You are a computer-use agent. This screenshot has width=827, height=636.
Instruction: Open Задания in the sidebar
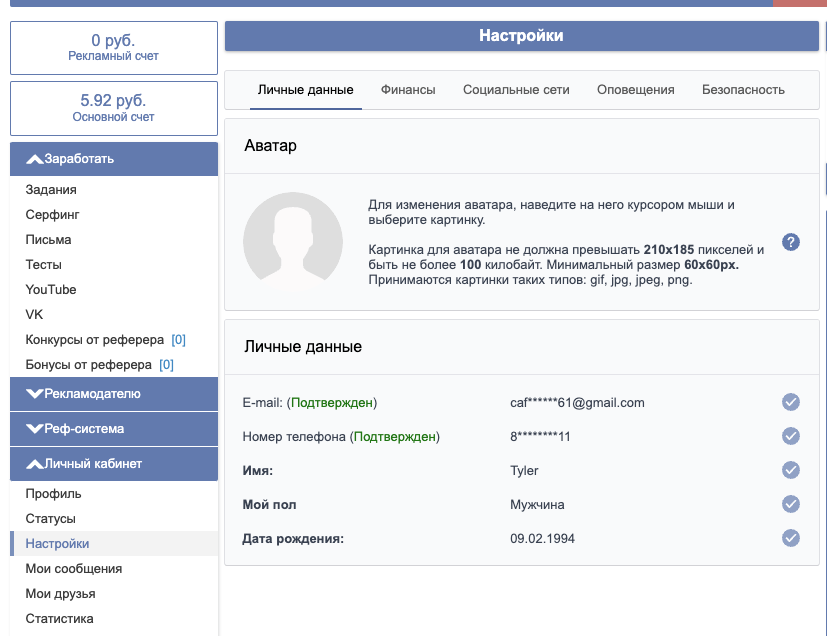[51, 190]
